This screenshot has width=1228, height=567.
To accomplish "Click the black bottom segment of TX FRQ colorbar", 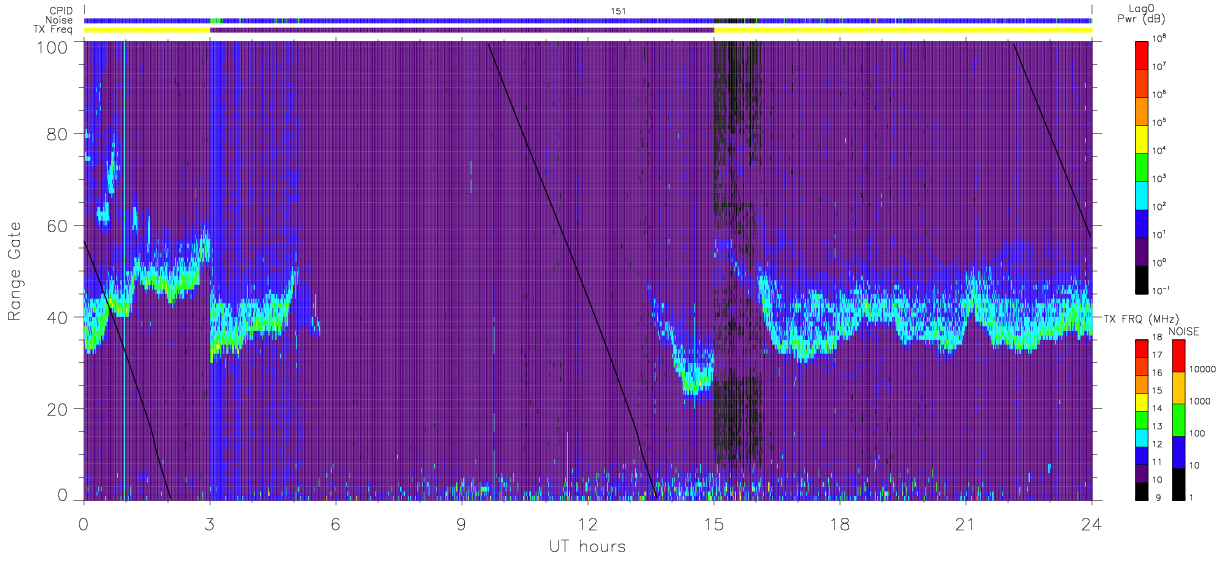I will pyautogui.click(x=1141, y=491).
